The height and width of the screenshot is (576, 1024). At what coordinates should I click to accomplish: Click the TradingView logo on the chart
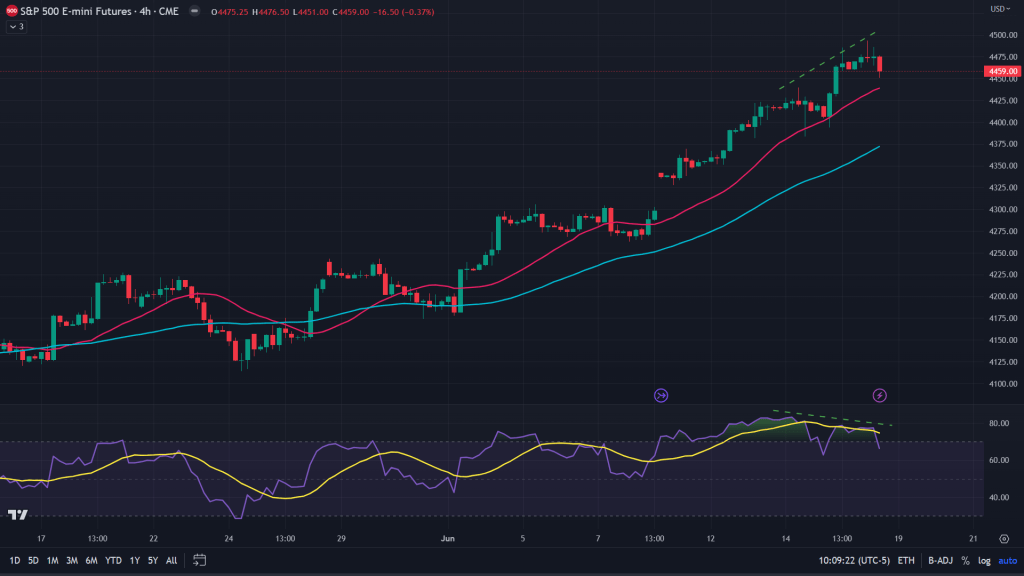coord(17,515)
